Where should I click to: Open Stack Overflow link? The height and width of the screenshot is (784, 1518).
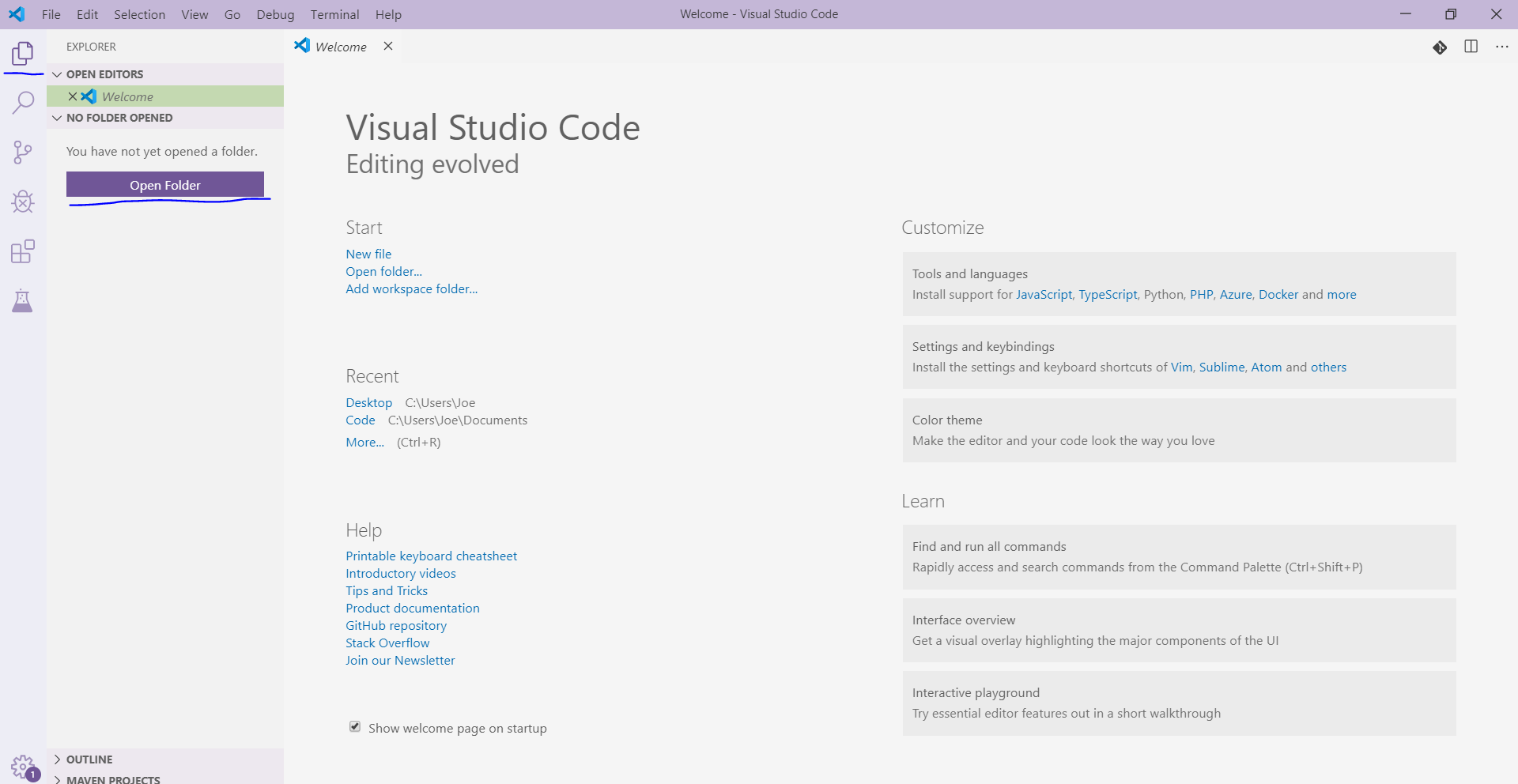tap(387, 643)
